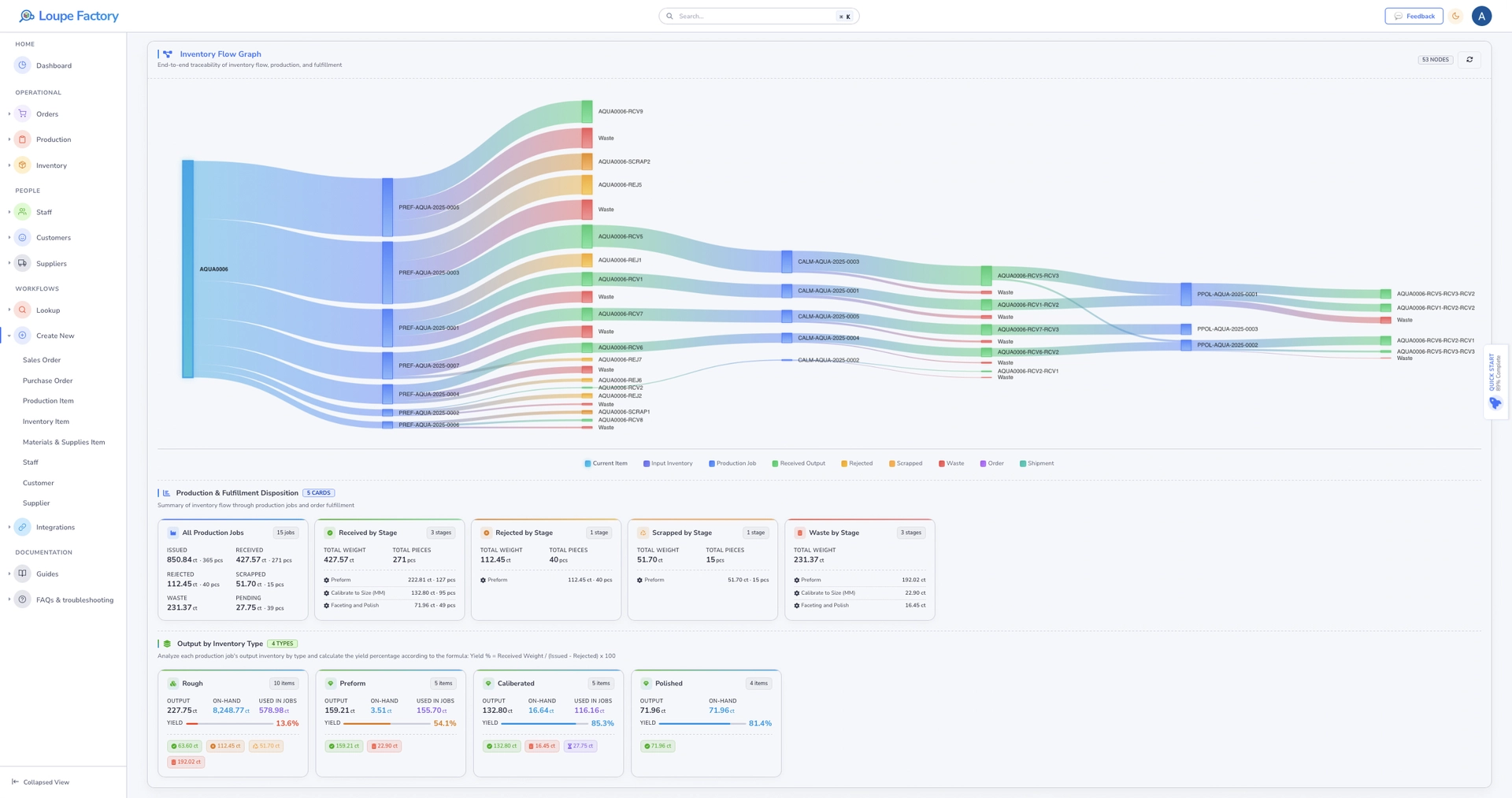Click the Polished inventory type icon
The image size is (1512, 798).
(x=646, y=683)
